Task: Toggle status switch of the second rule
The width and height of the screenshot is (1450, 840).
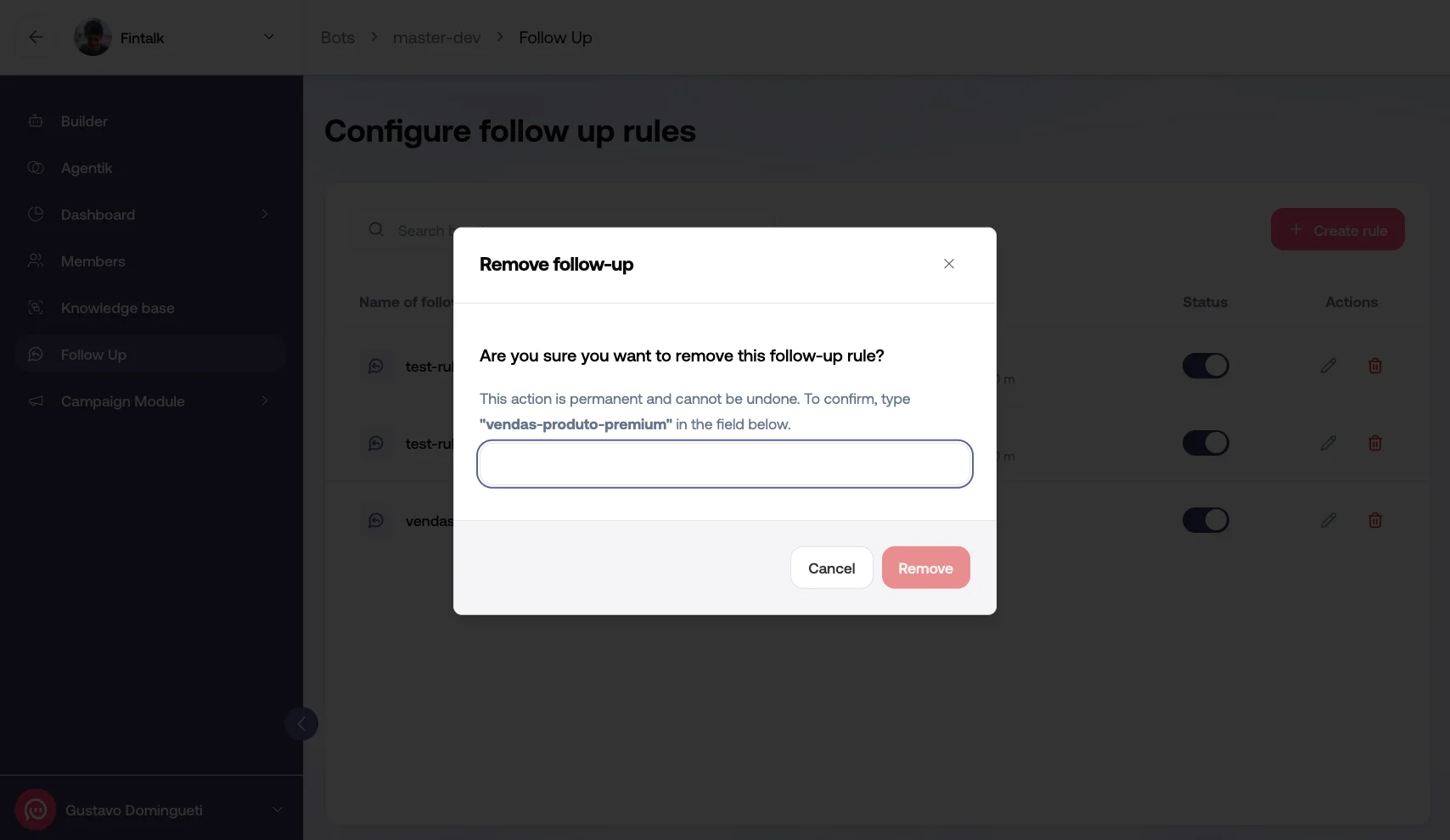Action: pos(1206,443)
